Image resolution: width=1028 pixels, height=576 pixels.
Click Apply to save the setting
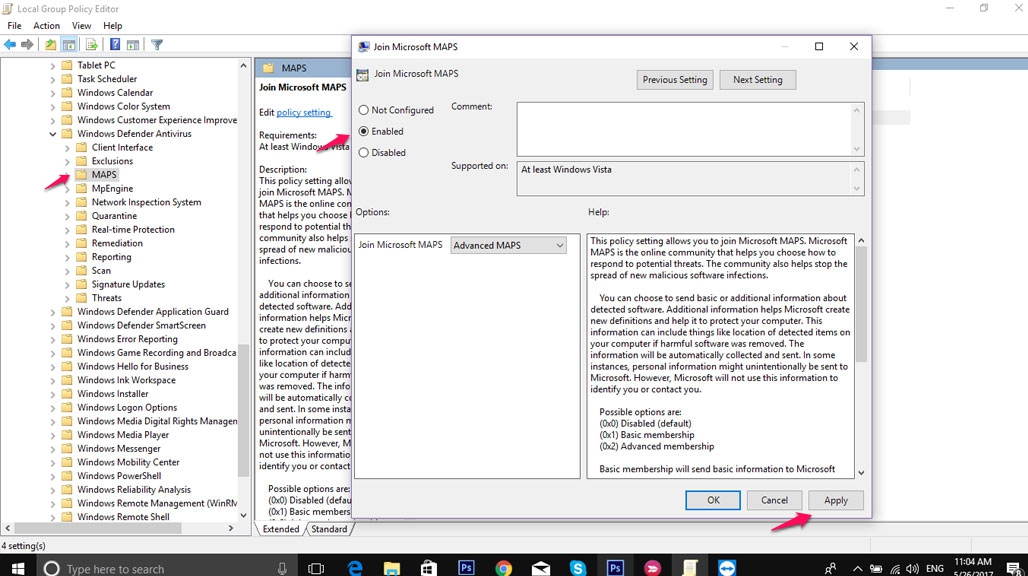[x=836, y=500]
